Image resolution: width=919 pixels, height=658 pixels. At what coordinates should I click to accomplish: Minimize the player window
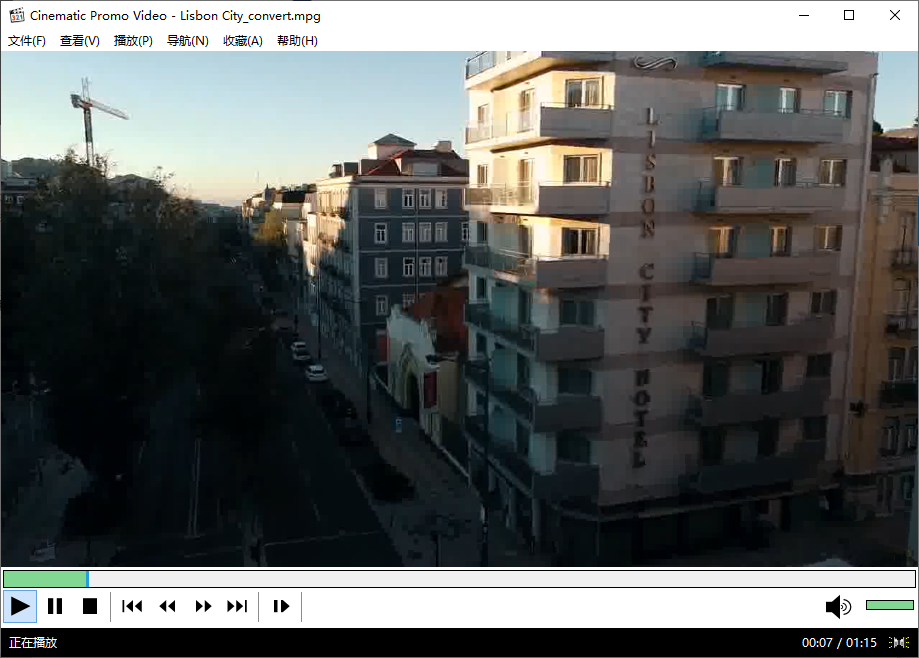(804, 15)
